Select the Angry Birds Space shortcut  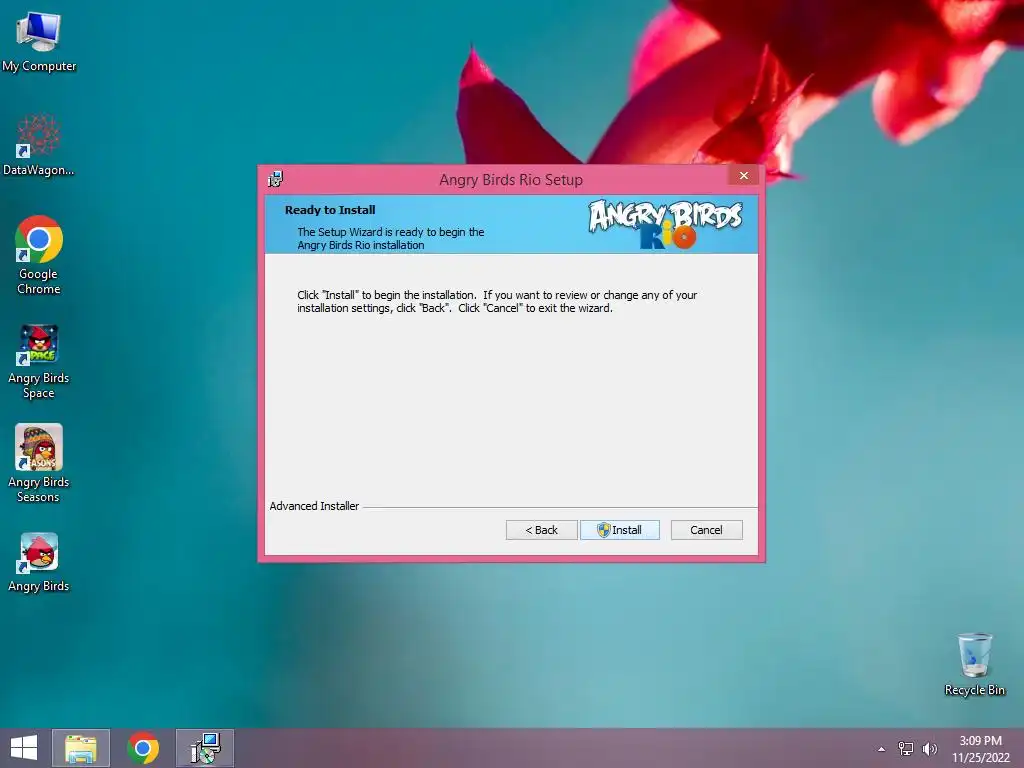[x=39, y=361]
